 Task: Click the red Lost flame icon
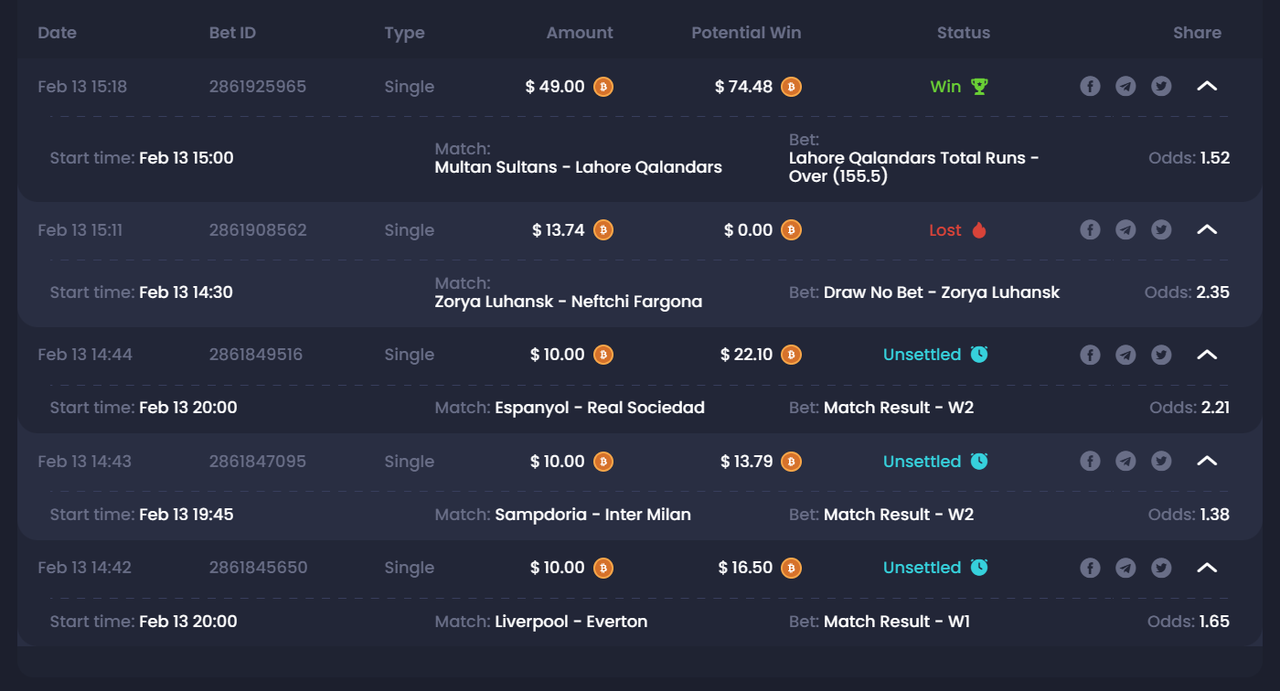coord(979,230)
